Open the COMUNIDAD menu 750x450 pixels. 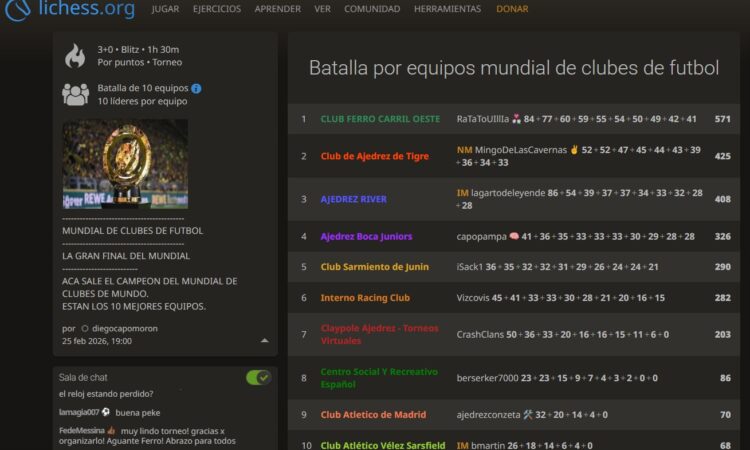[x=372, y=9]
